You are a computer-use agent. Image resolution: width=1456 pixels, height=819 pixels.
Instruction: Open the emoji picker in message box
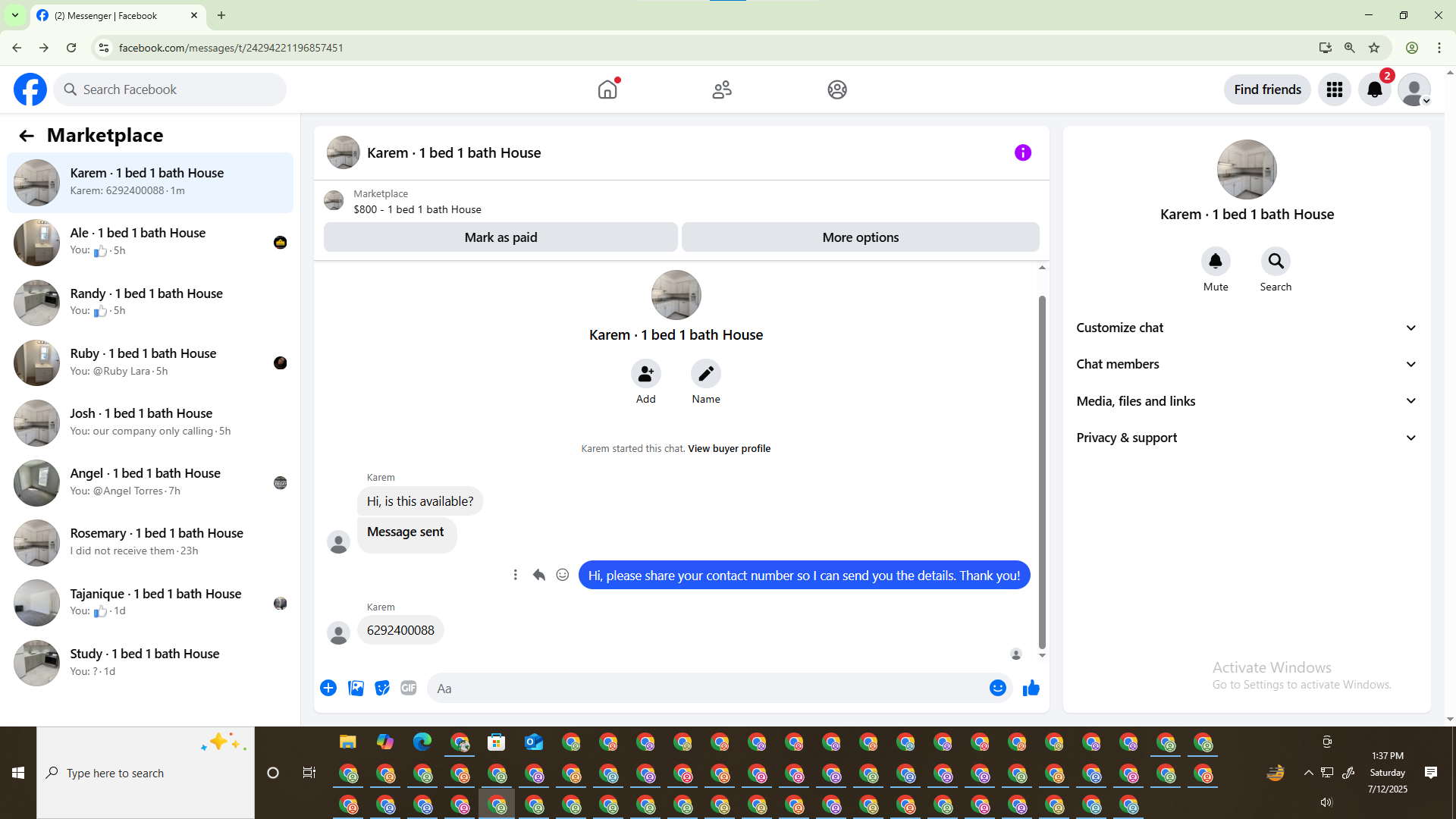point(997,688)
